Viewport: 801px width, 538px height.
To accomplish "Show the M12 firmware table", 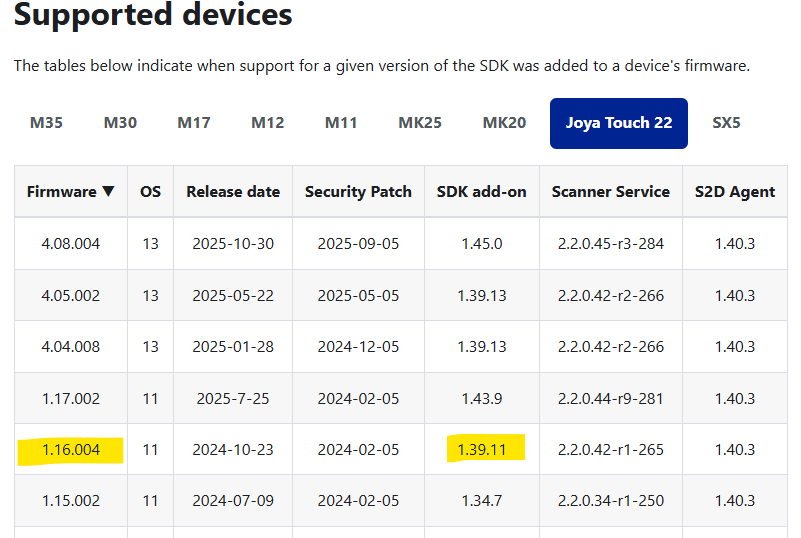I will pos(267,123).
